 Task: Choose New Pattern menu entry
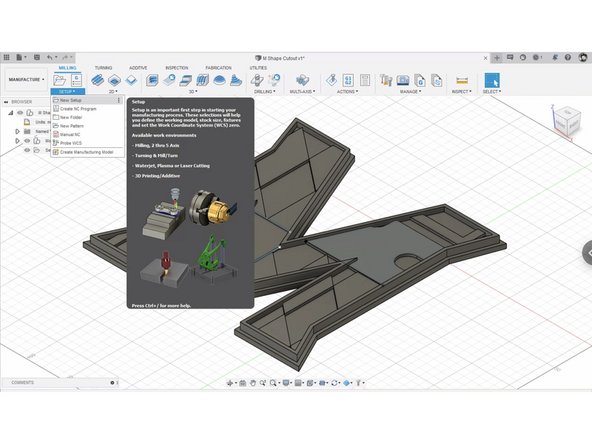pyautogui.click(x=87, y=126)
